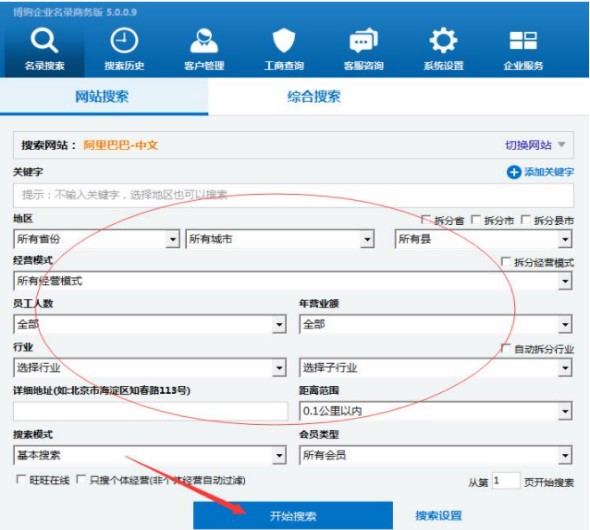Open the 工商查询 shield icon

coord(284,41)
